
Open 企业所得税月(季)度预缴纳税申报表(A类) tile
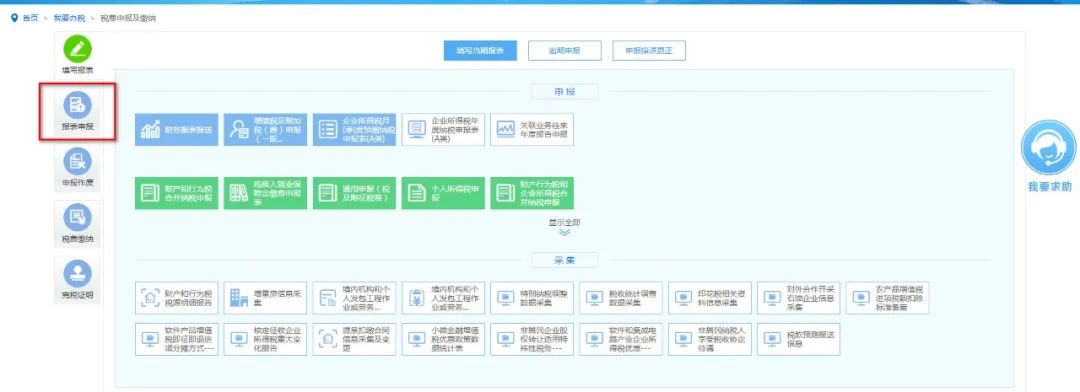click(x=354, y=130)
